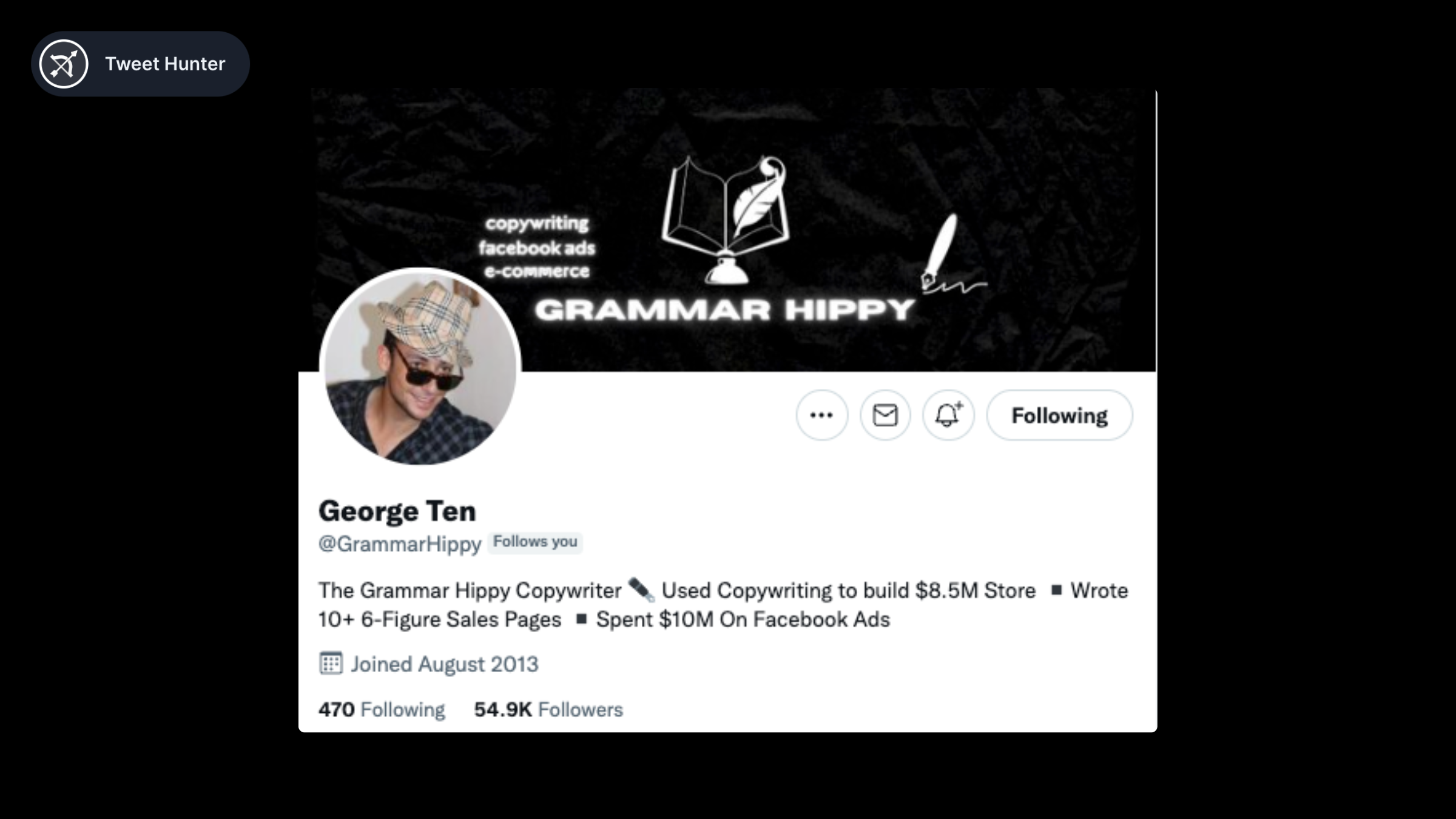Click the open book quill logo
The image size is (1456, 819).
[x=726, y=220]
